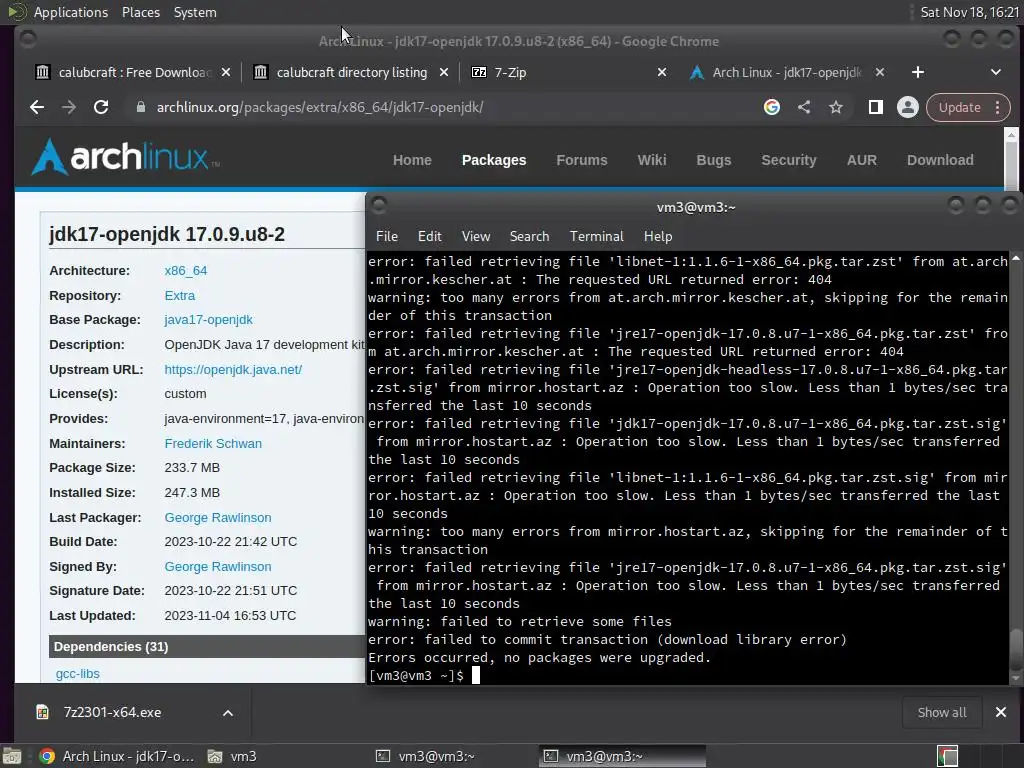Close Arch Linux jdk17-openjdk tab
1024x768 pixels.
coord(880,72)
